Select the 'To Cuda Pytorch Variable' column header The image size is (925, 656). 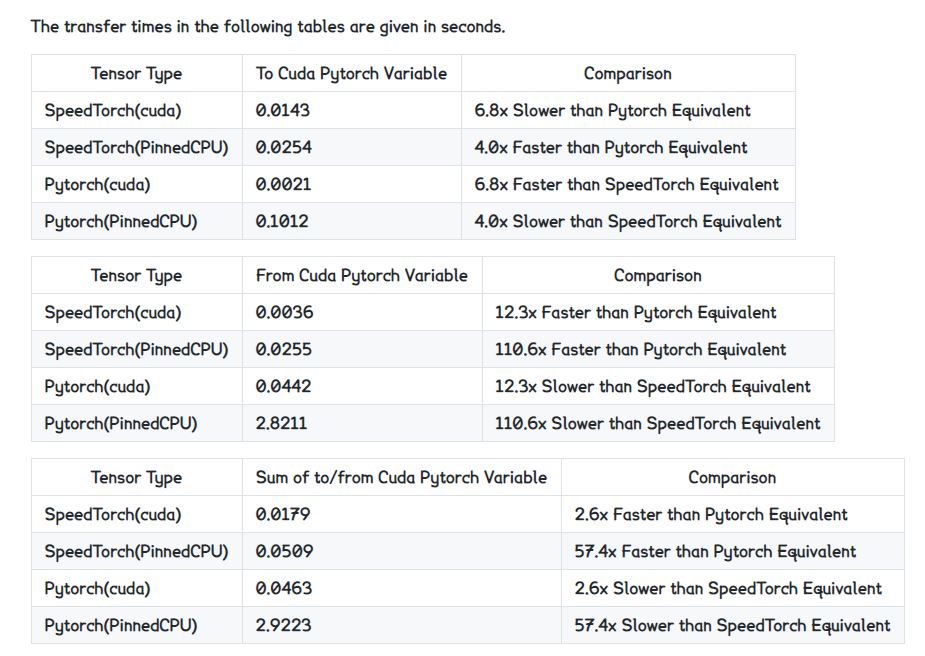click(352, 74)
